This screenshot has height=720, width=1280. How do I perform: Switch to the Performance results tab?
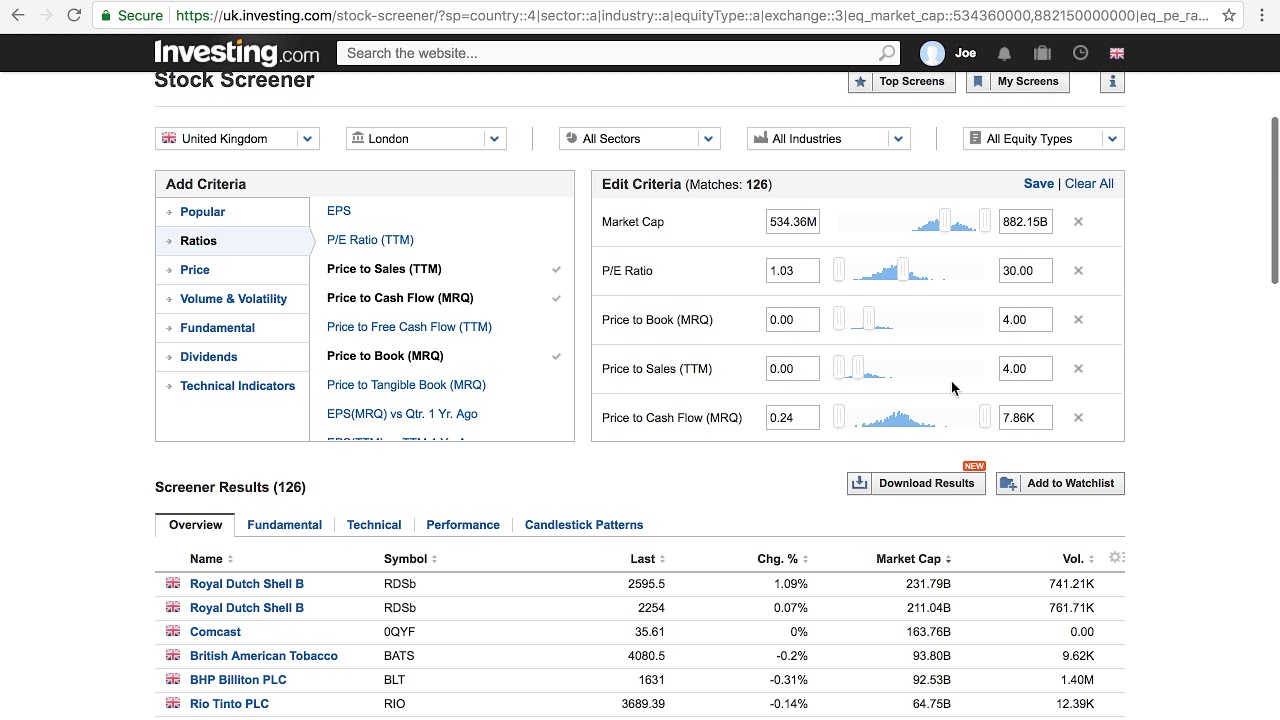463,525
